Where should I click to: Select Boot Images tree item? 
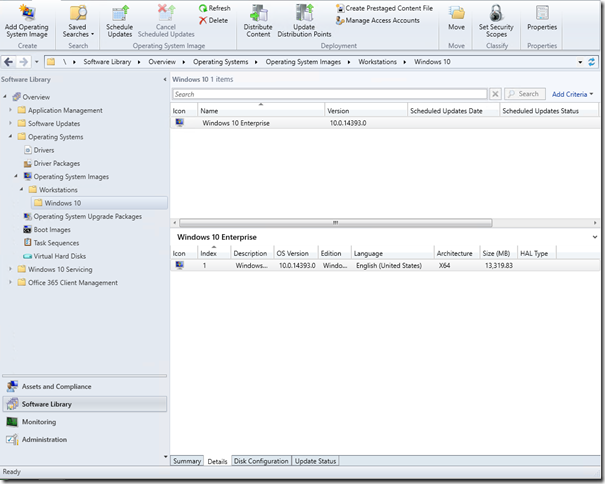pos(47,230)
